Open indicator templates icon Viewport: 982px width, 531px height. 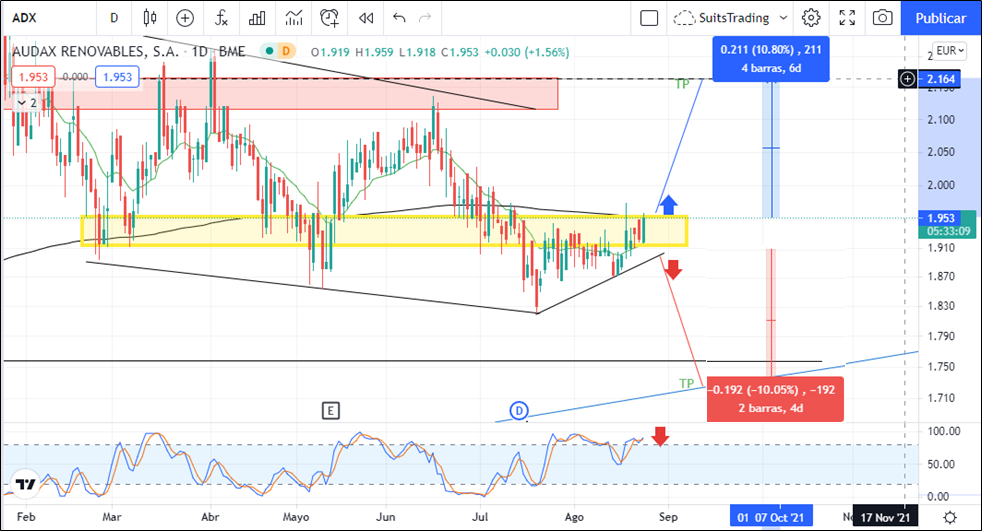pos(293,18)
